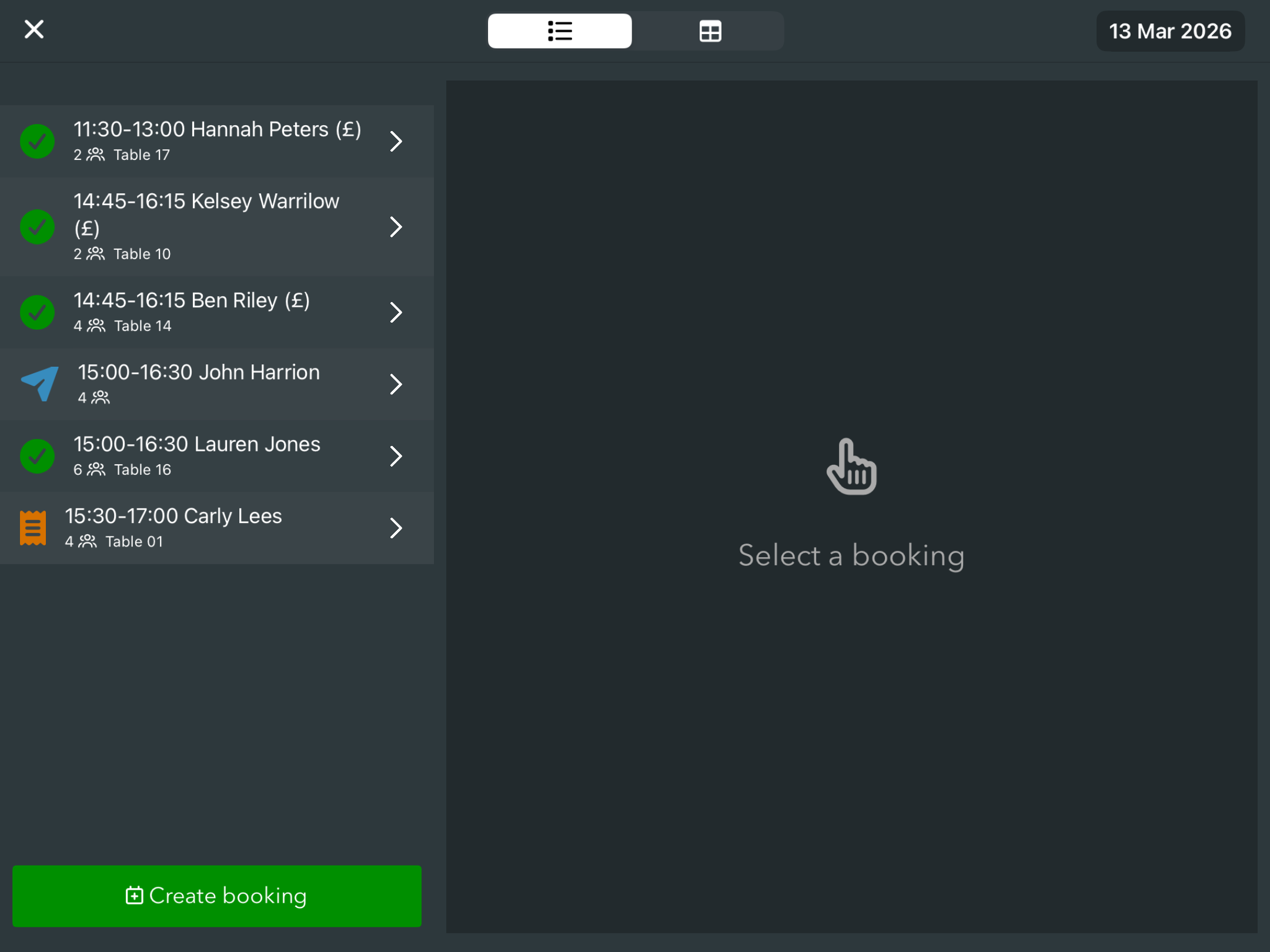Click the green checkmark beside Hannah Peters

tap(37, 141)
